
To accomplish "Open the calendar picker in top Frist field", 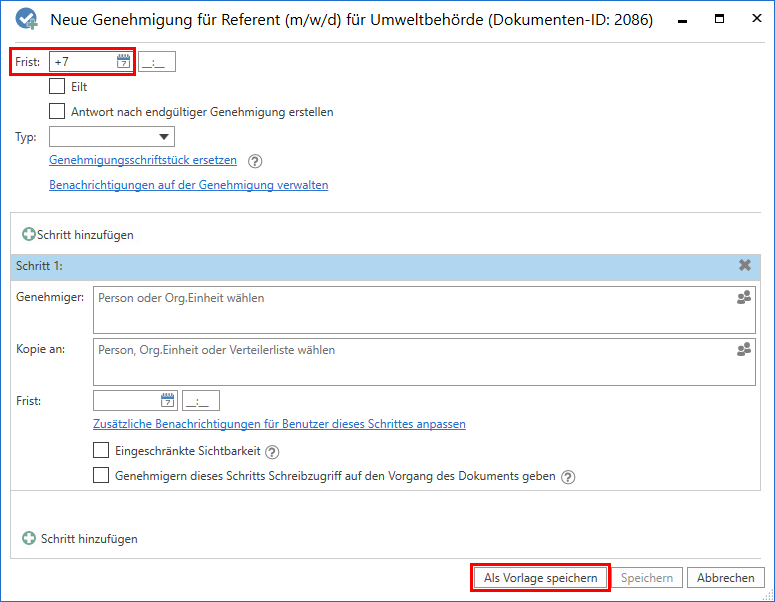I will tap(123, 62).
